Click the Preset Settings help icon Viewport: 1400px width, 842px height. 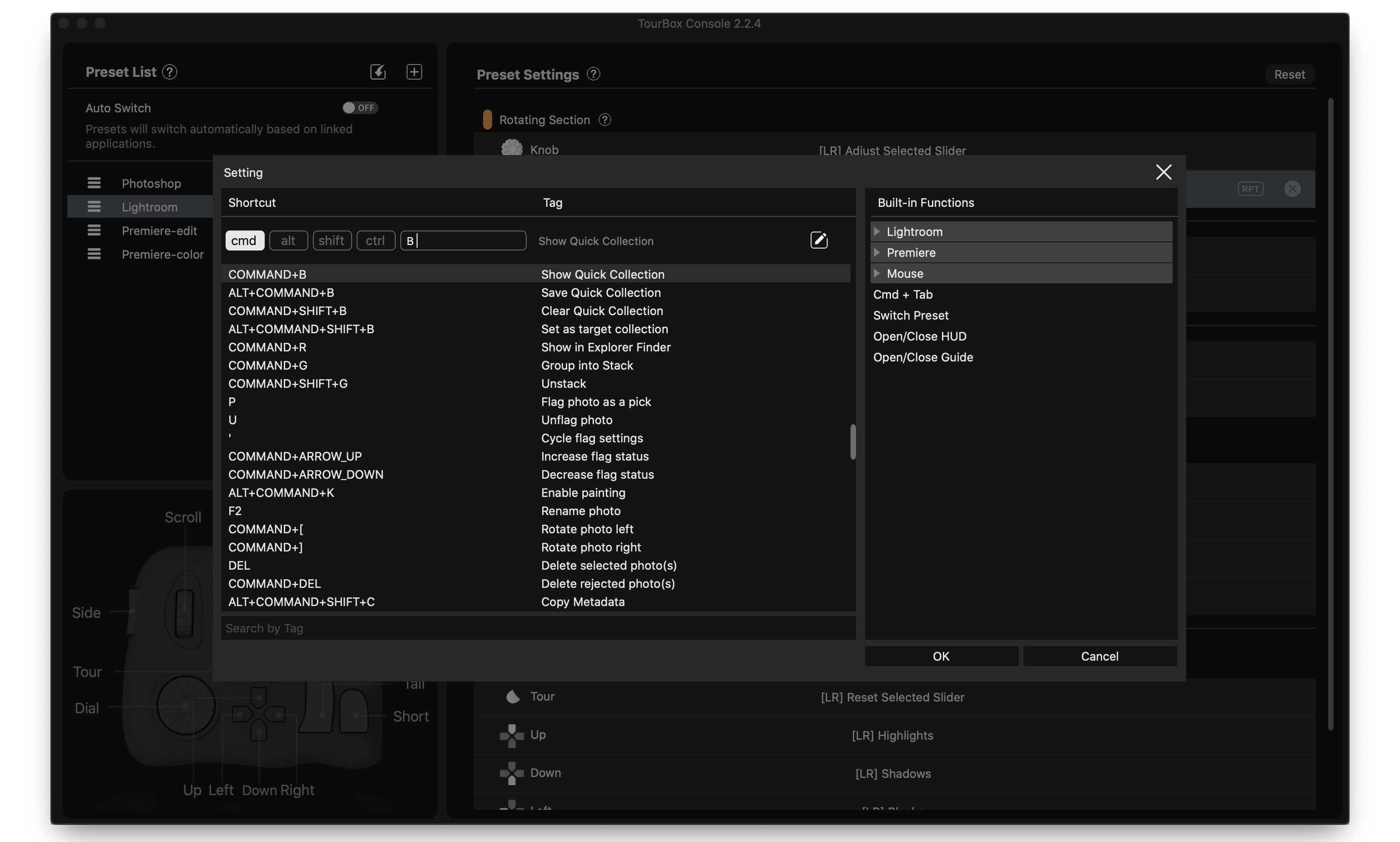click(x=593, y=74)
